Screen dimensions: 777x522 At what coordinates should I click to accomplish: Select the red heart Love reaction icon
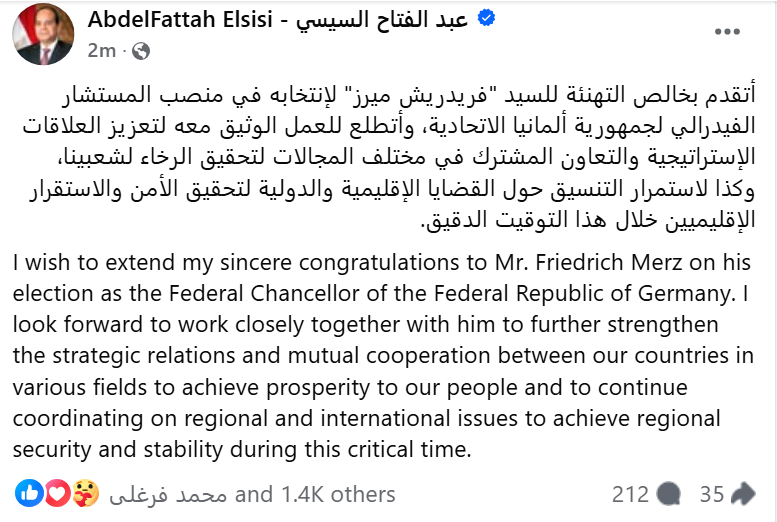[57, 493]
